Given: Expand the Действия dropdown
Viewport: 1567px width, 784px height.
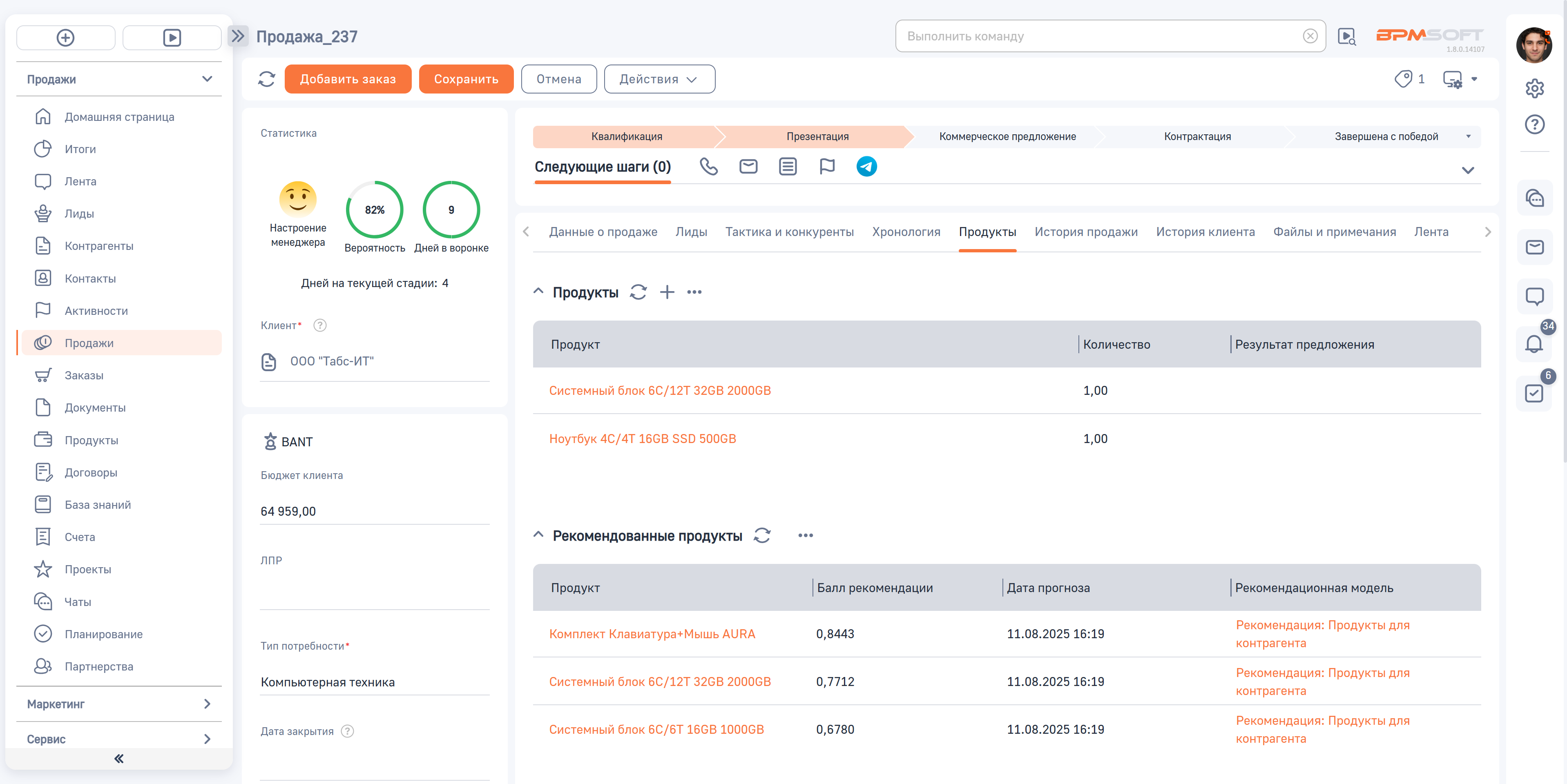Looking at the screenshot, I should pos(659,79).
